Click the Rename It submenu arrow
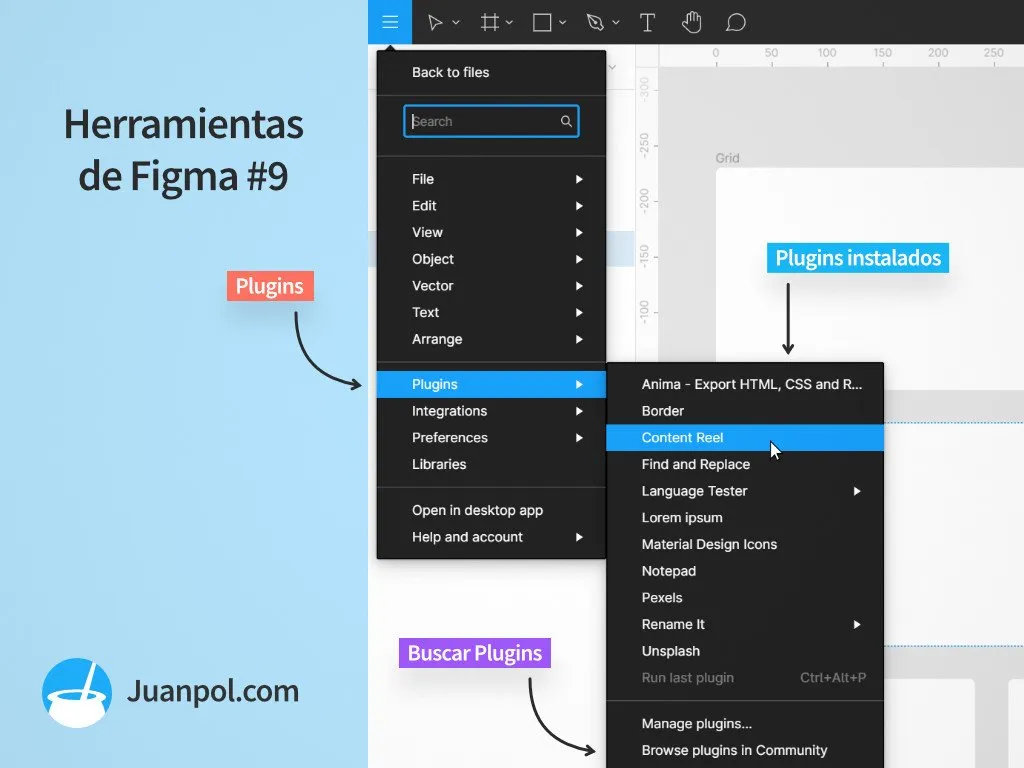Screen dimensions: 1024x768 point(857,625)
